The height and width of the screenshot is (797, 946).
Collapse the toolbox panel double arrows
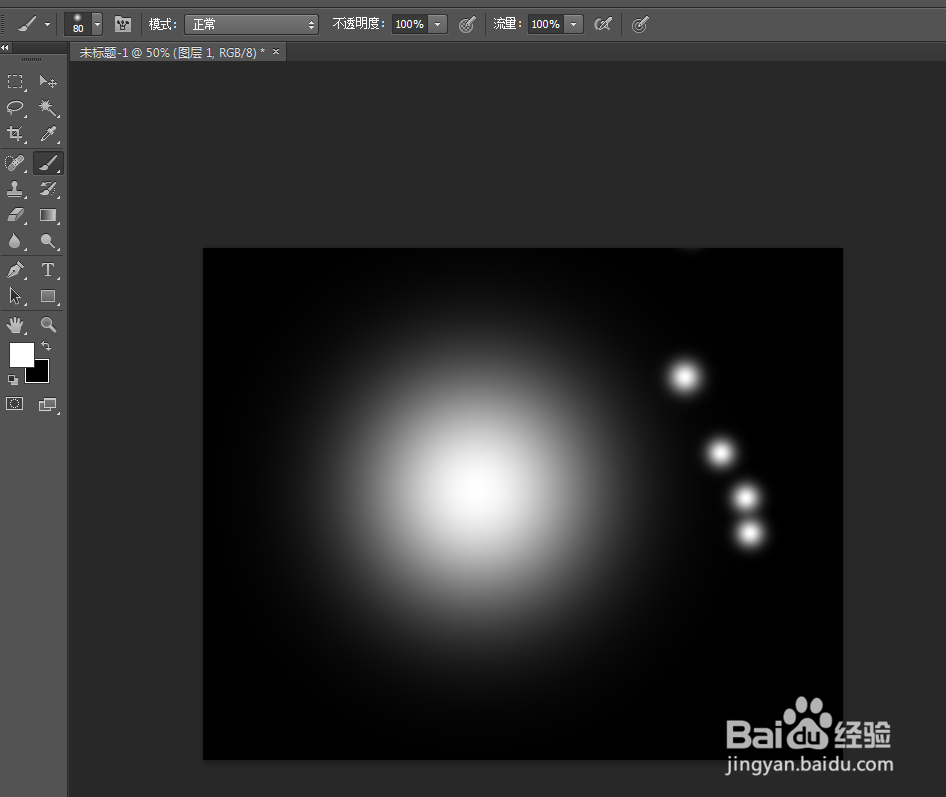(5, 48)
